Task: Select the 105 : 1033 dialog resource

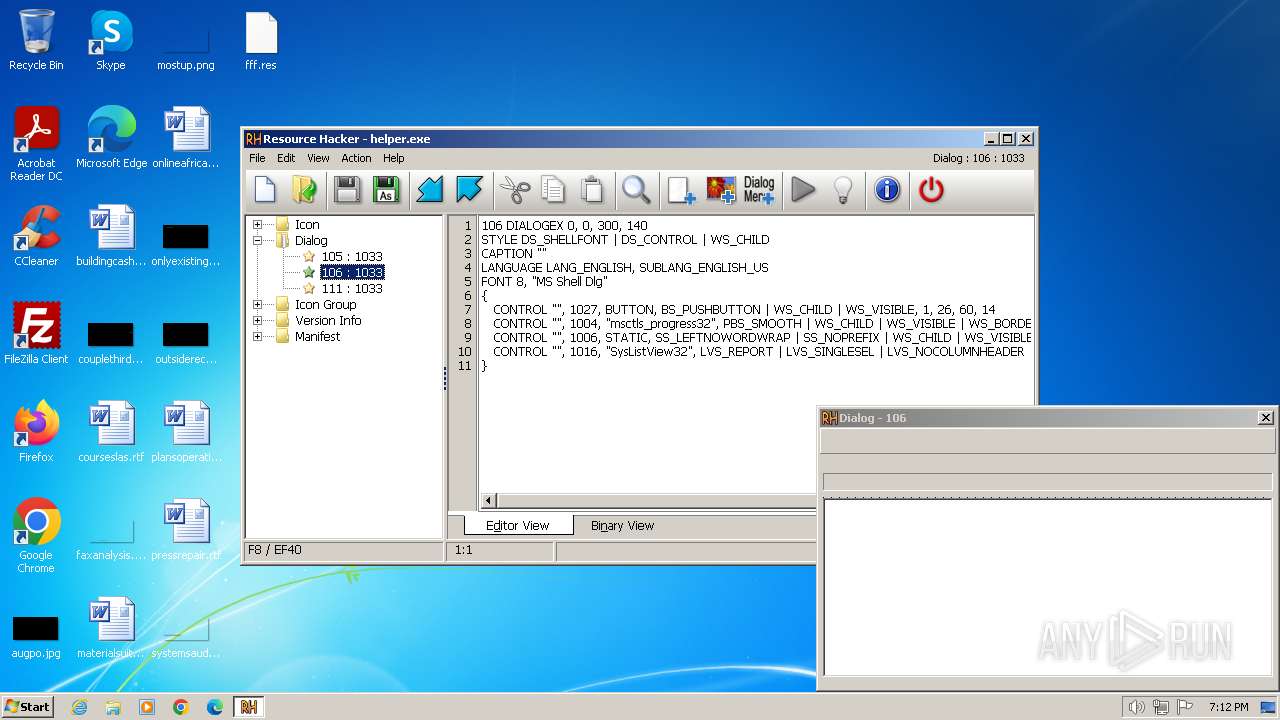Action: pyautogui.click(x=351, y=257)
